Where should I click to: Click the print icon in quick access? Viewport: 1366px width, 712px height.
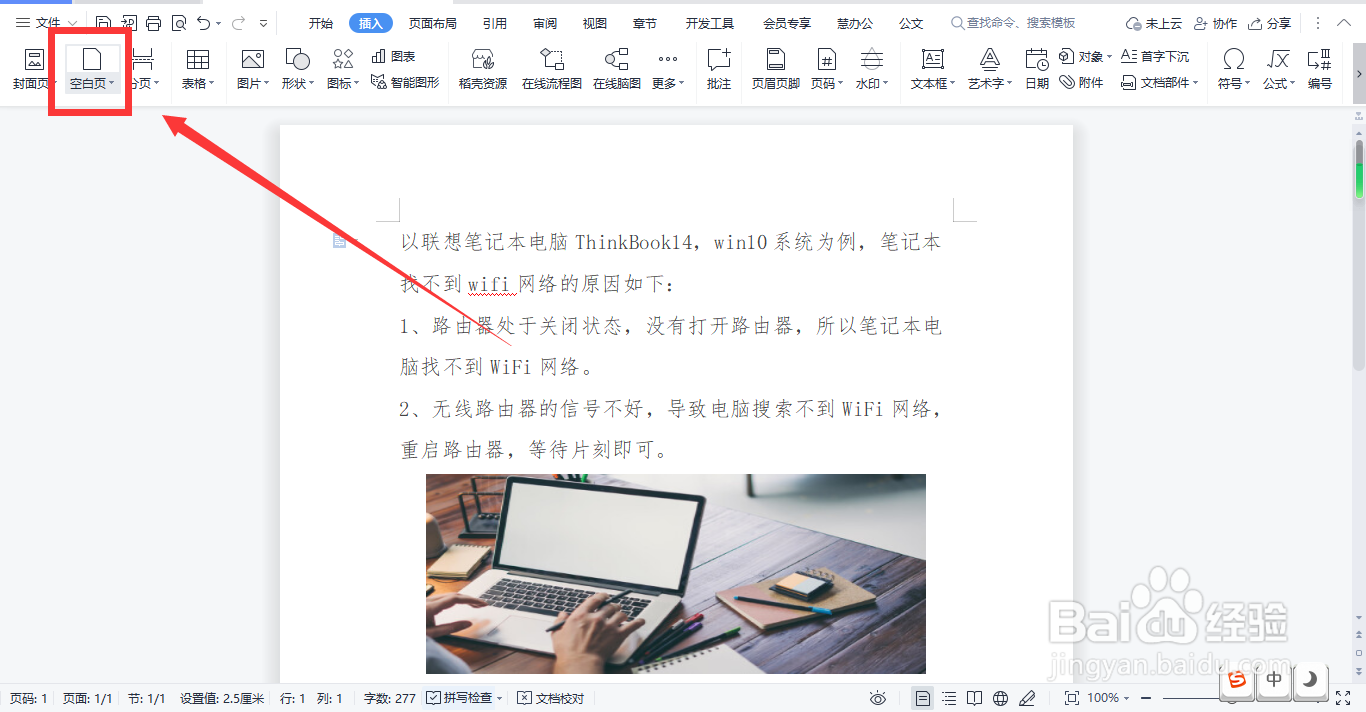coord(153,22)
